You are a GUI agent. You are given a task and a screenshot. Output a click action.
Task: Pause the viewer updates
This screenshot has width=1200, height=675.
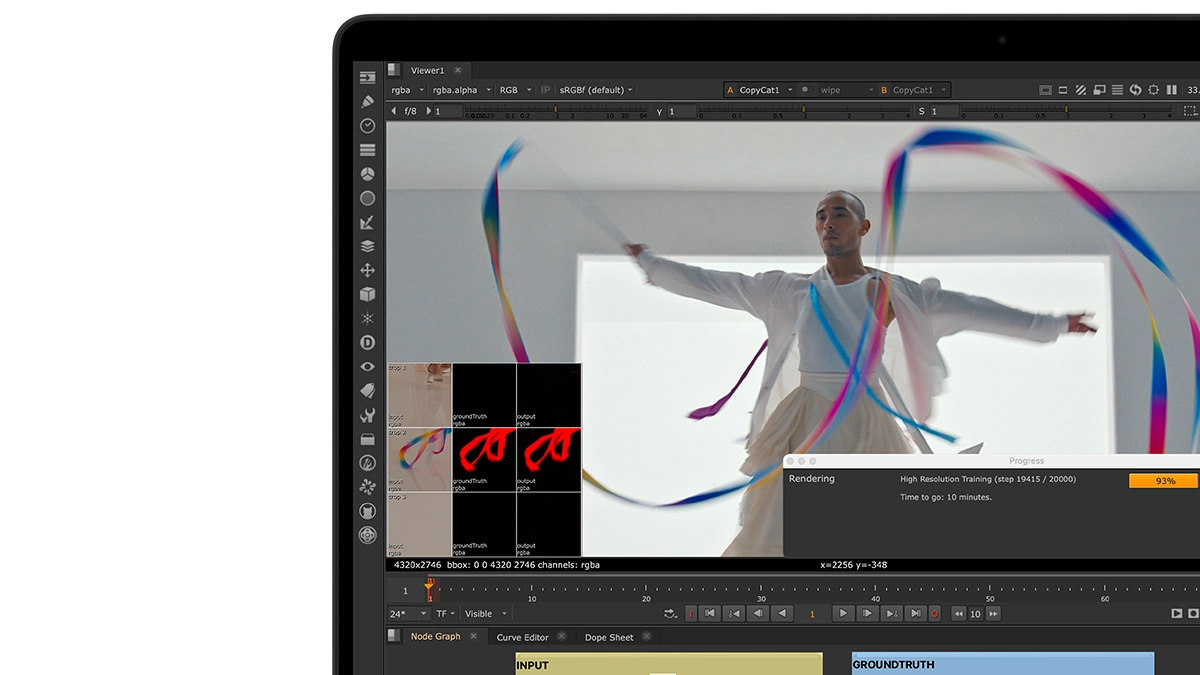(x=1171, y=90)
